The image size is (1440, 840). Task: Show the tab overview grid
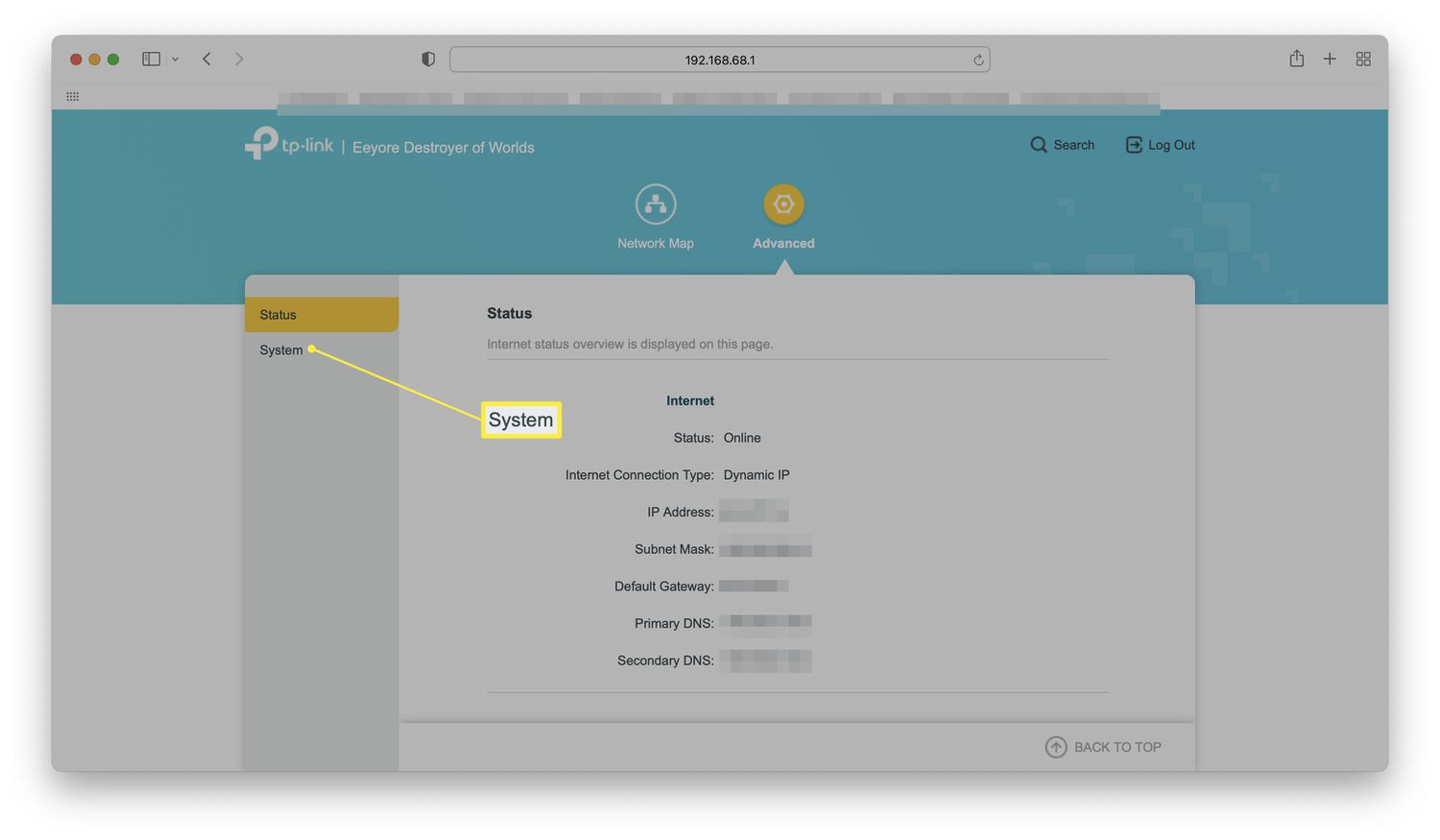[x=1363, y=60]
